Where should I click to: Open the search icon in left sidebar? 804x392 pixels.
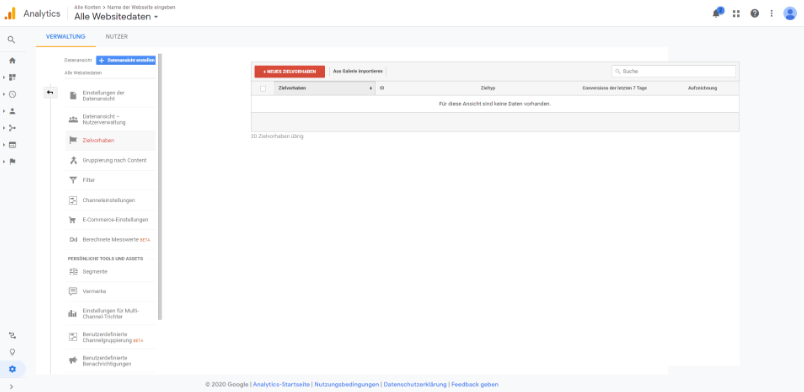tap(11, 40)
